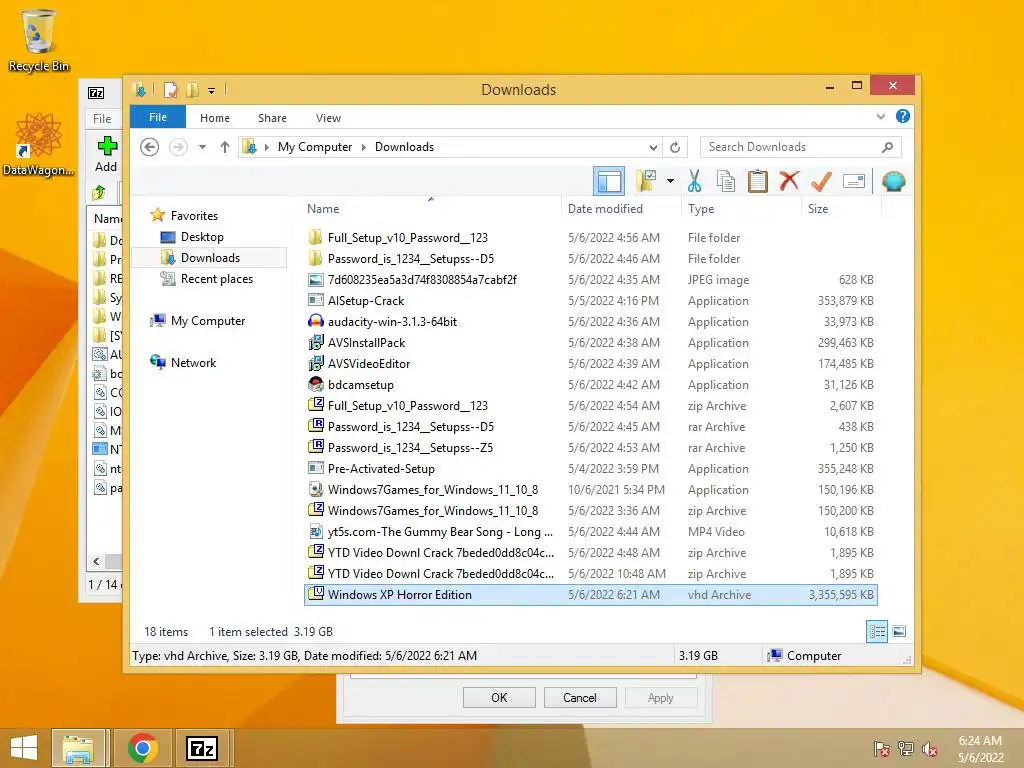1024x768 pixels.
Task: Open Google Chrome from the taskbar
Action: point(142,748)
